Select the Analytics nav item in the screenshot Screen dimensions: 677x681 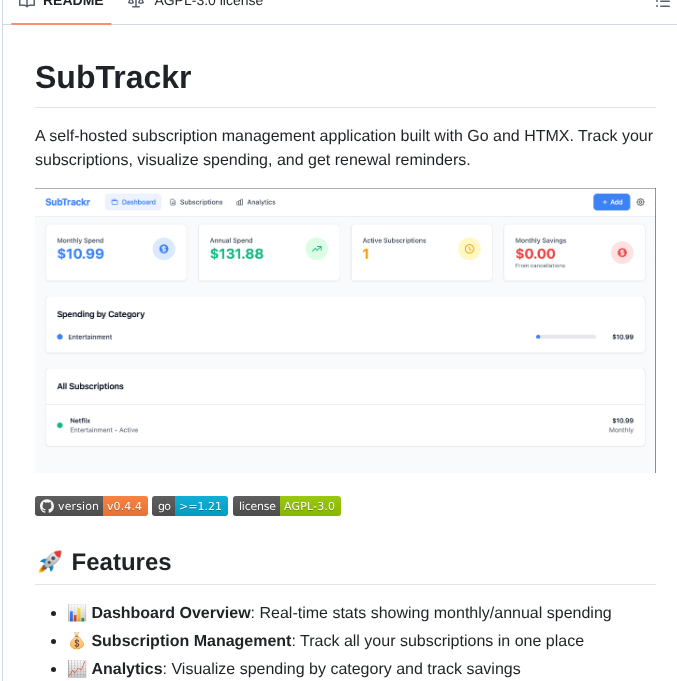pos(256,202)
